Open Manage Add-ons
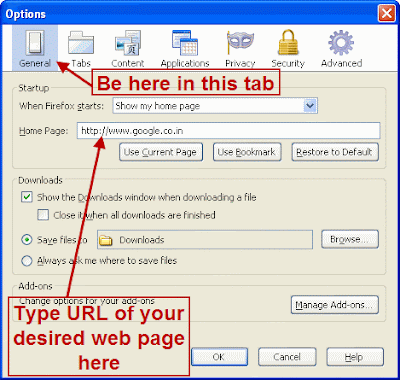Screen dimensions: 400x380 pos(335,305)
